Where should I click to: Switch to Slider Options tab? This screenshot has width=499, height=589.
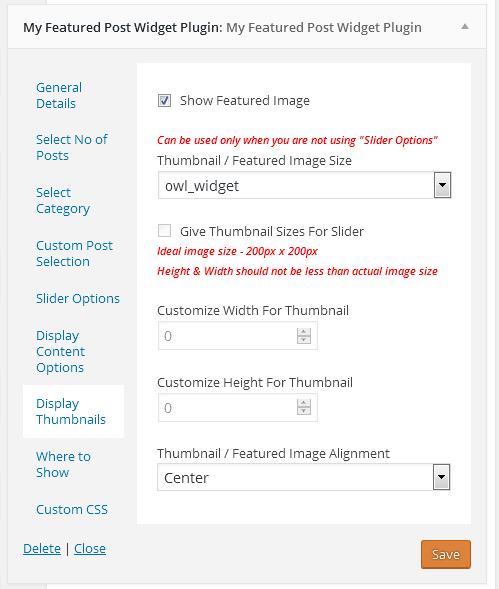78,298
